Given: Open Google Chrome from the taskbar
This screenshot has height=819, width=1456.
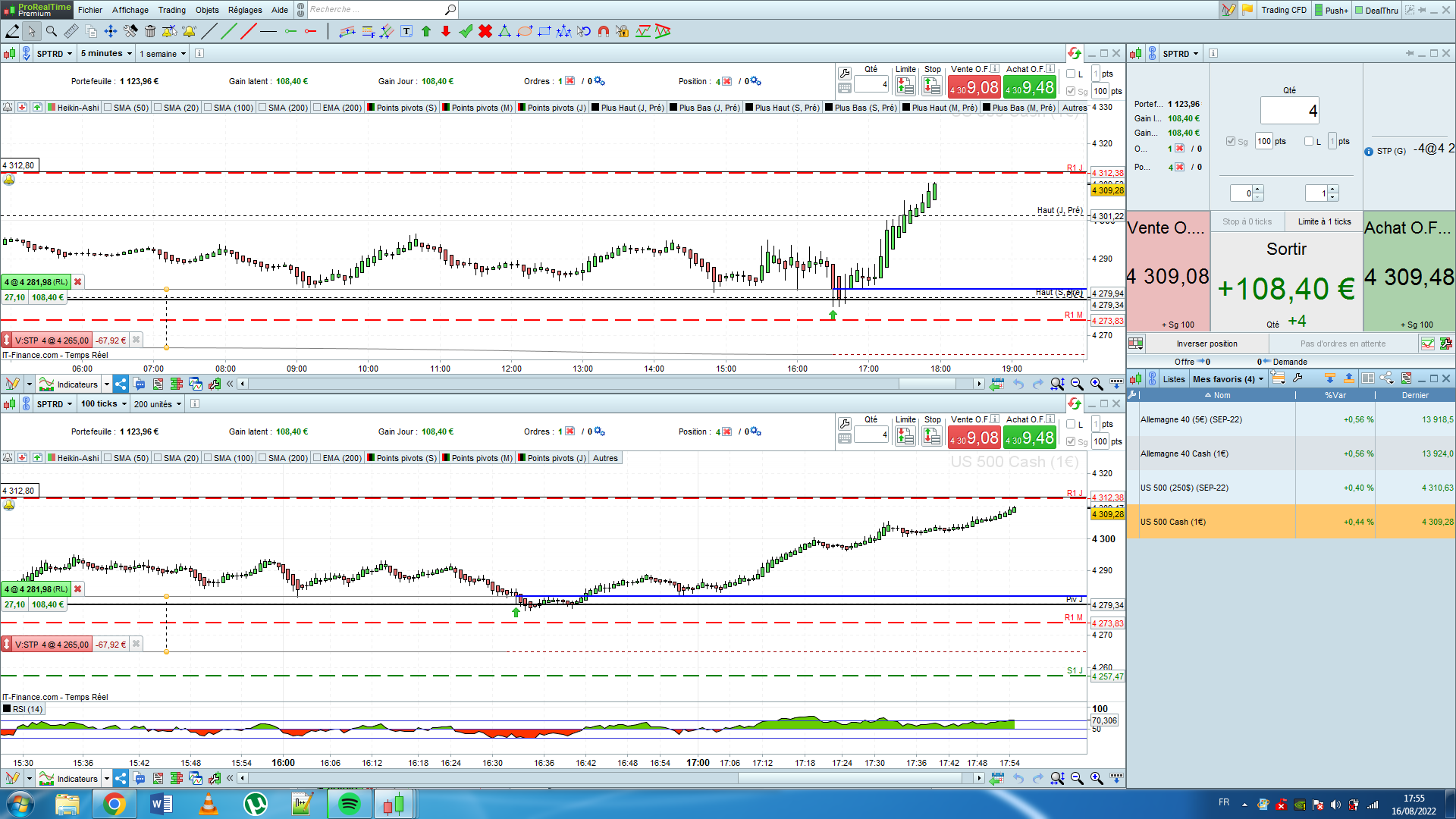Looking at the screenshot, I should pos(115,804).
